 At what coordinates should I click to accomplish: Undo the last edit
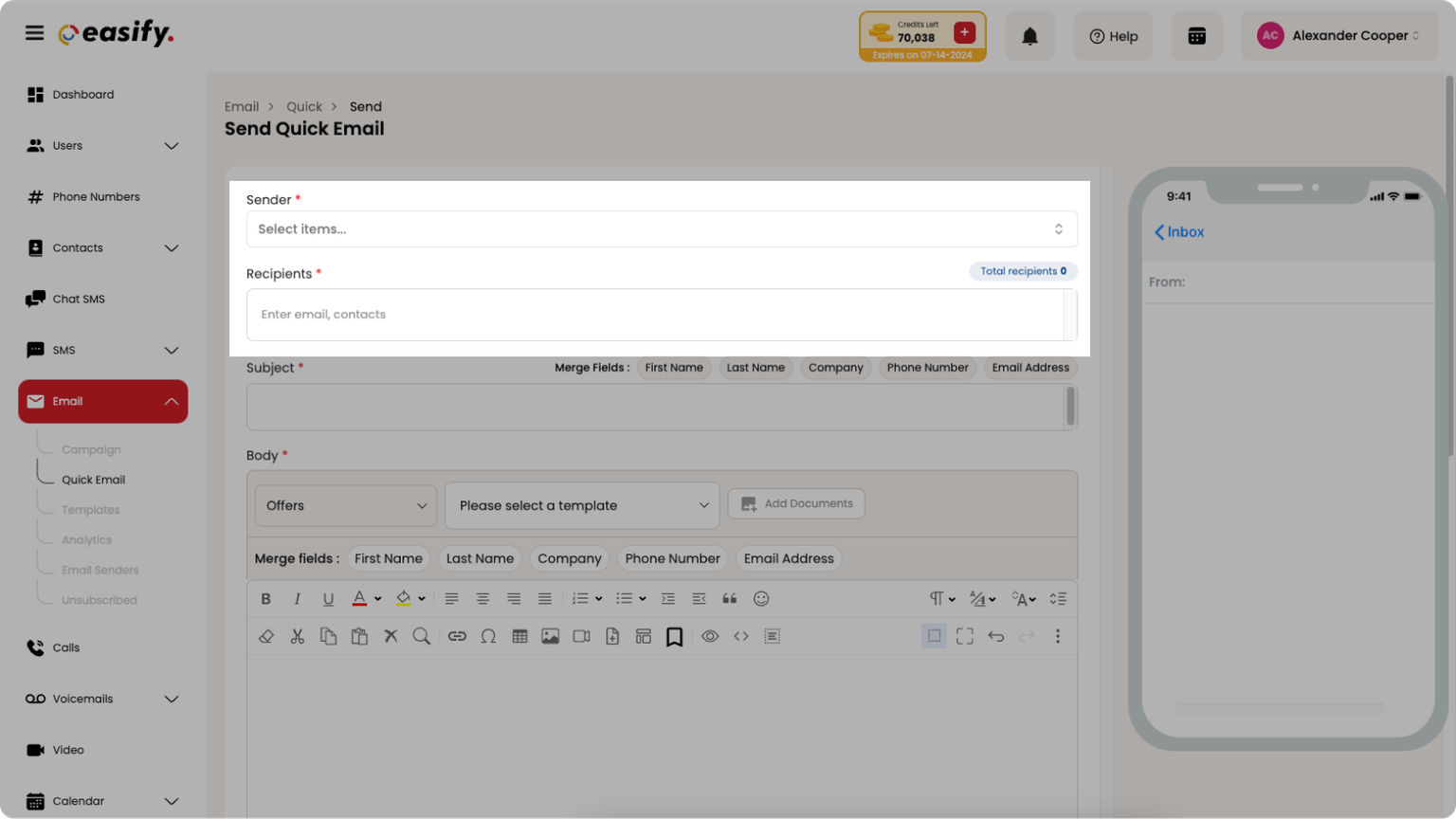pyautogui.click(x=995, y=637)
